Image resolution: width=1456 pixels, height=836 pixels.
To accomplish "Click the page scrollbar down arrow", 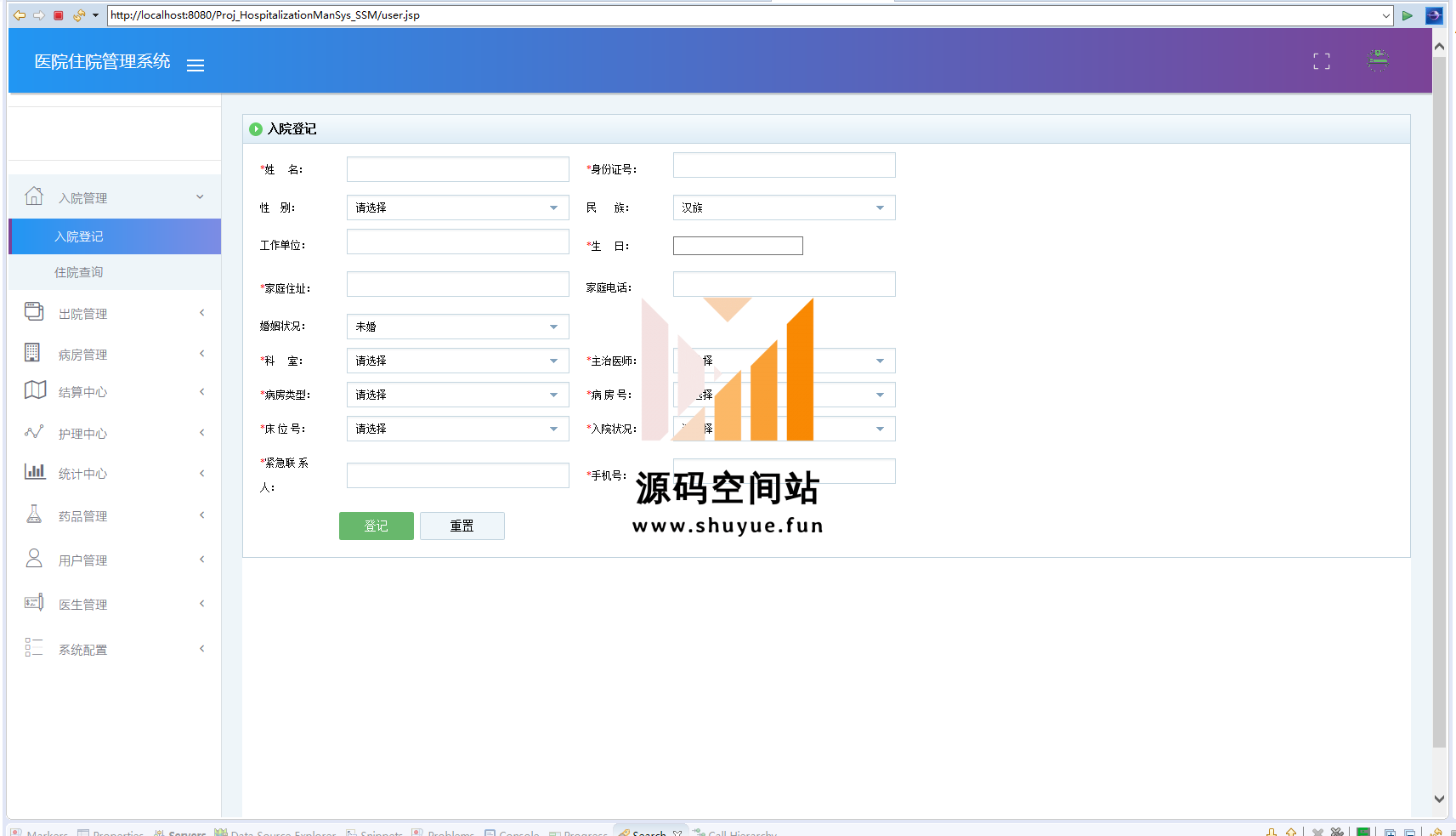I will (1439, 799).
